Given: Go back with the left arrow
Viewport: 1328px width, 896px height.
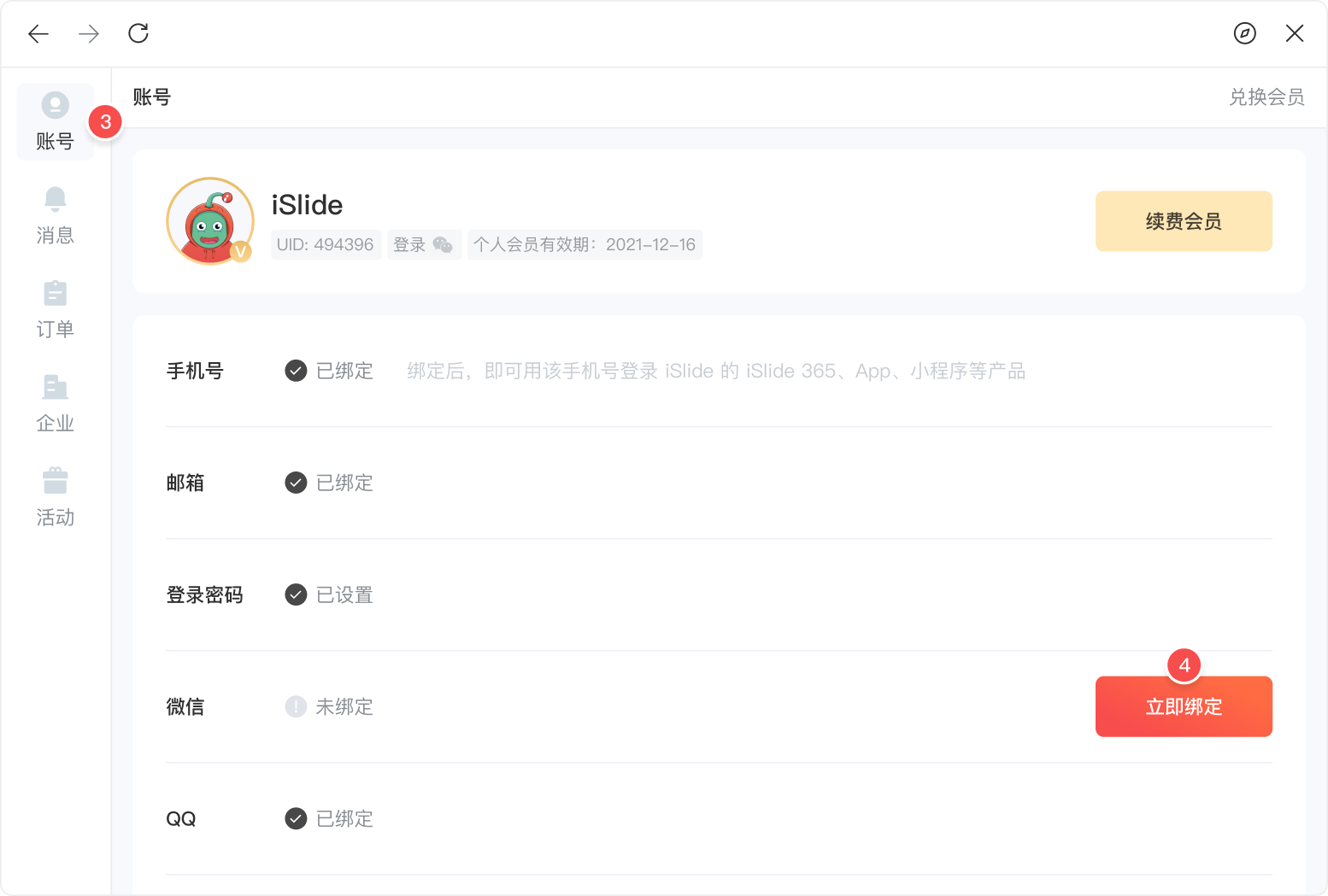Looking at the screenshot, I should click(x=38, y=33).
